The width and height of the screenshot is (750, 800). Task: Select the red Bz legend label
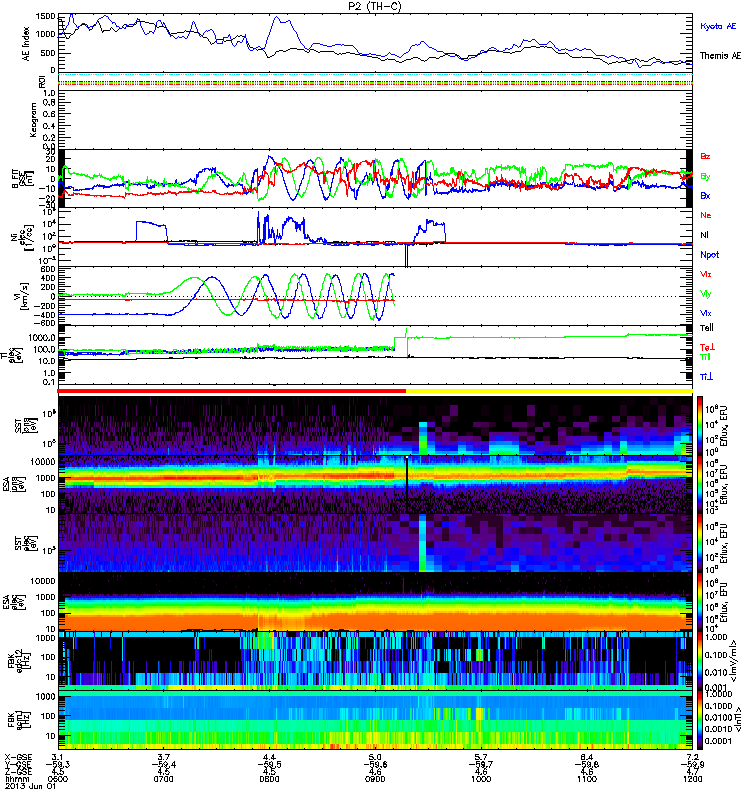coord(705,156)
